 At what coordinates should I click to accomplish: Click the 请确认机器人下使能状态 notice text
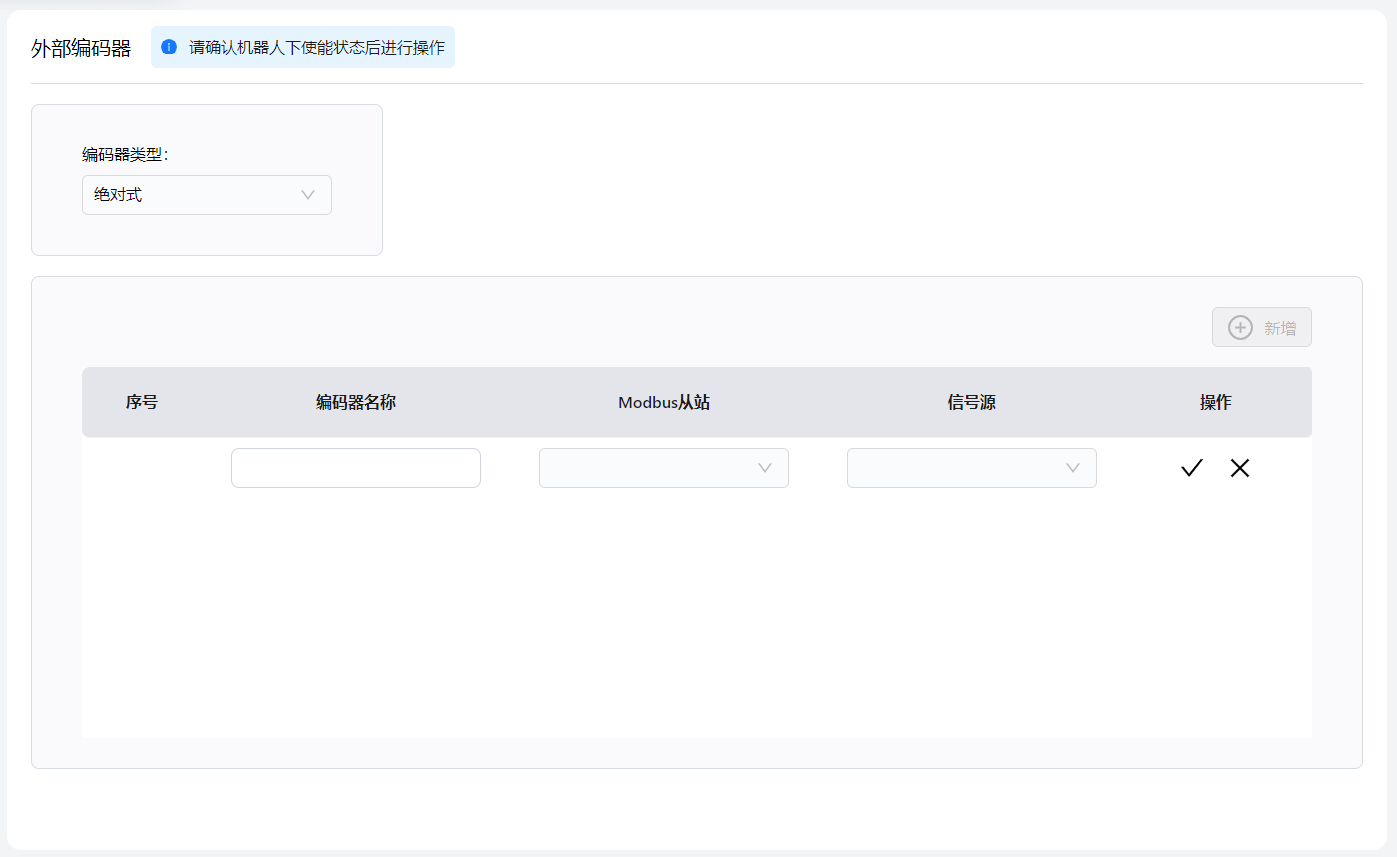317,47
